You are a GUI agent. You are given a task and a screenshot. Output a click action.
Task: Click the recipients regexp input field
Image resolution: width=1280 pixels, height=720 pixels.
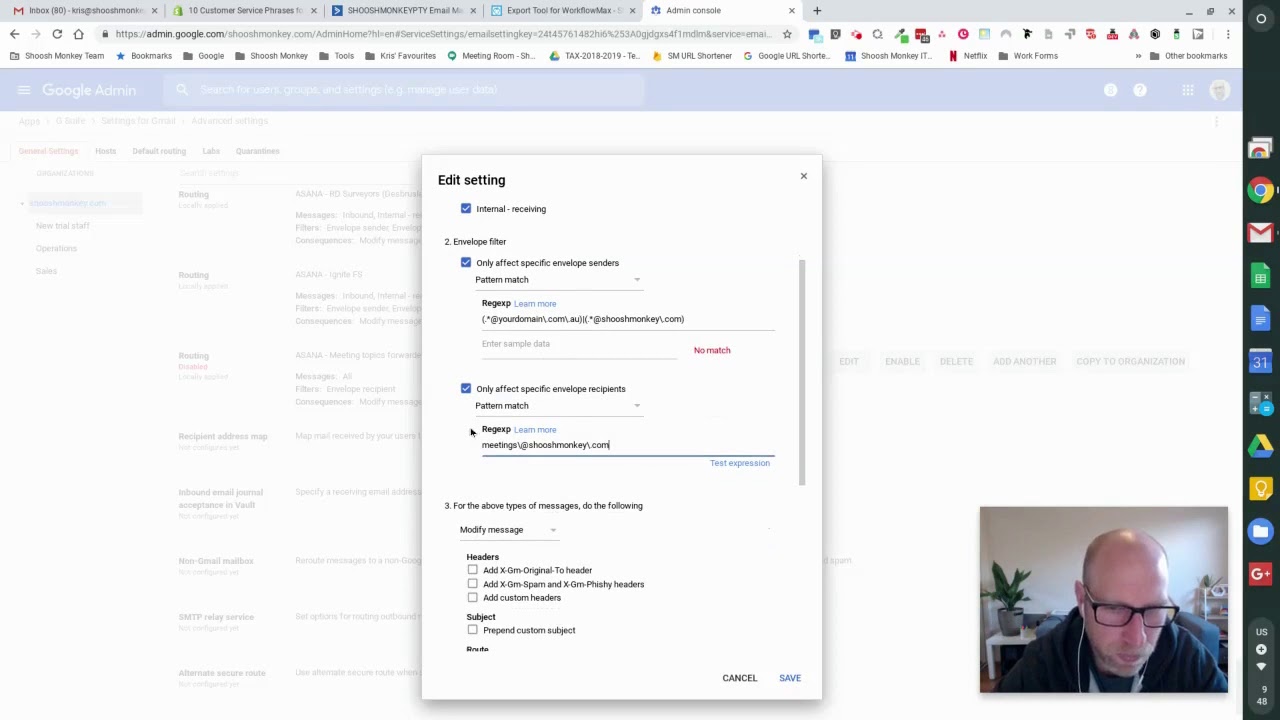pyautogui.click(x=628, y=445)
